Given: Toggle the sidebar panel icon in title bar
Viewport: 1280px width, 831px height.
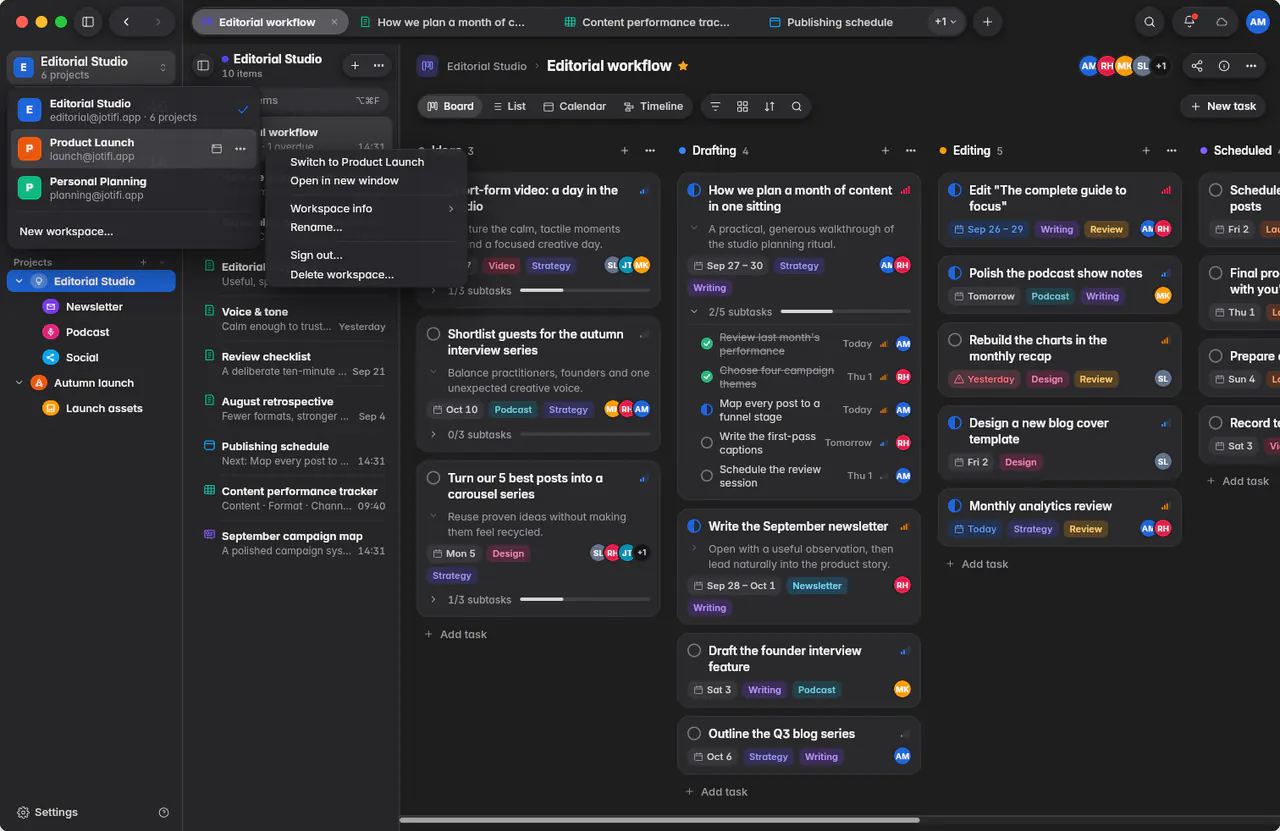Looking at the screenshot, I should click(x=88, y=22).
